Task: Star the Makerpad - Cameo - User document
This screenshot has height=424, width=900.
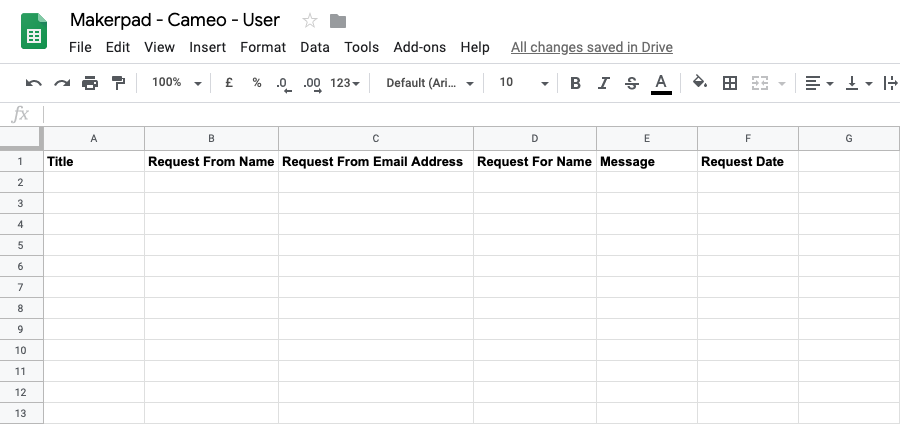Action: point(310,21)
